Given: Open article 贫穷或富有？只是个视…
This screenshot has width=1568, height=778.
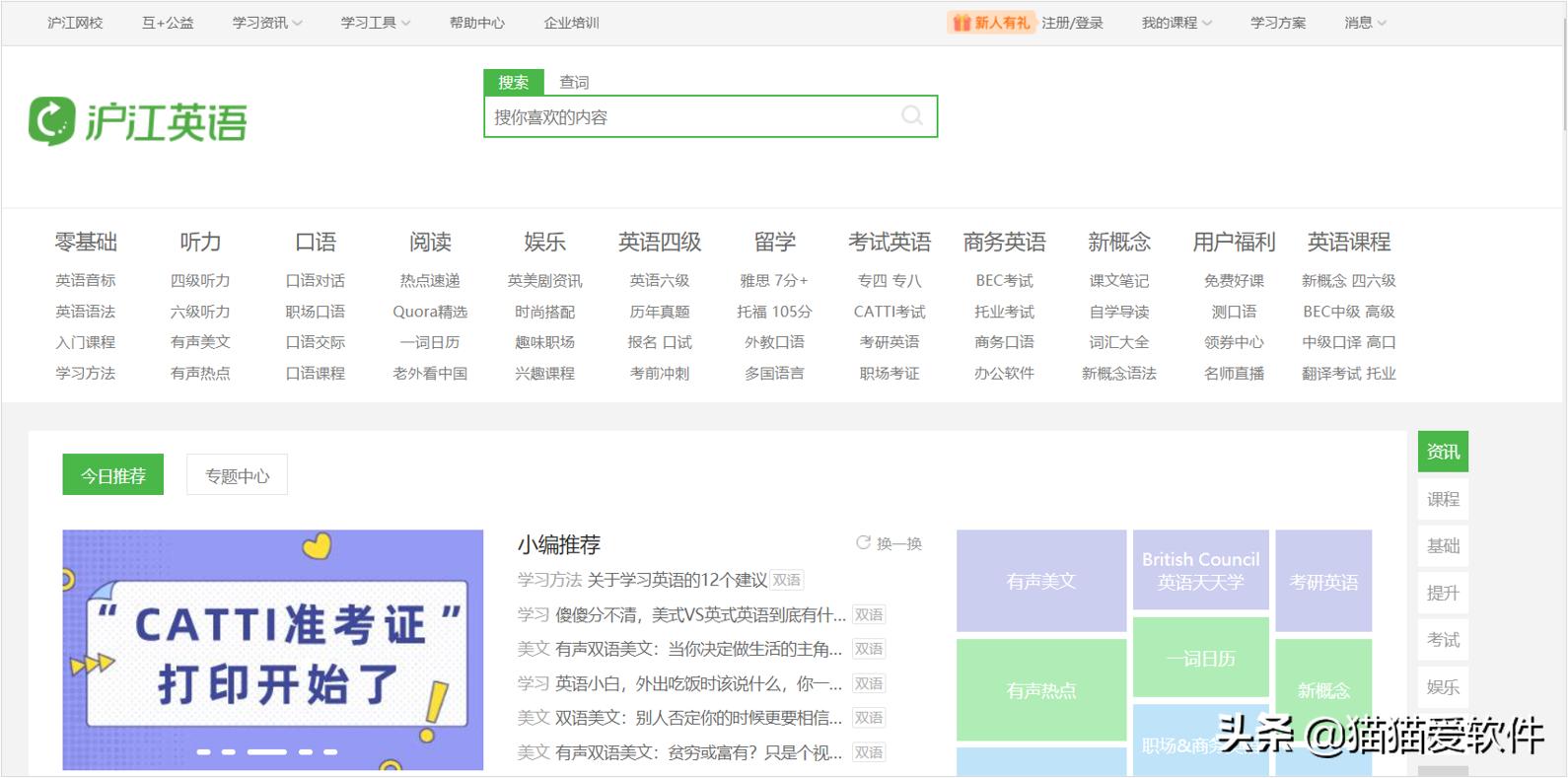Looking at the screenshot, I should (700, 752).
